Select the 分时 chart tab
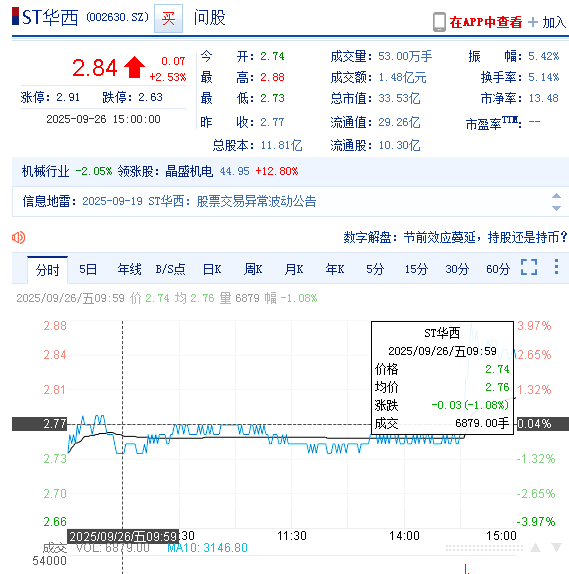This screenshot has height=574, width=569. tap(47, 270)
